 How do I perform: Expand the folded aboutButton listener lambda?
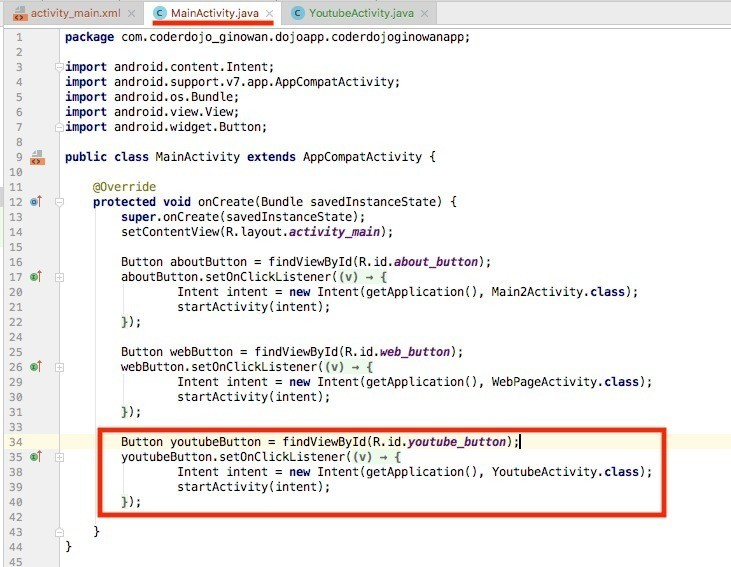click(x=60, y=277)
